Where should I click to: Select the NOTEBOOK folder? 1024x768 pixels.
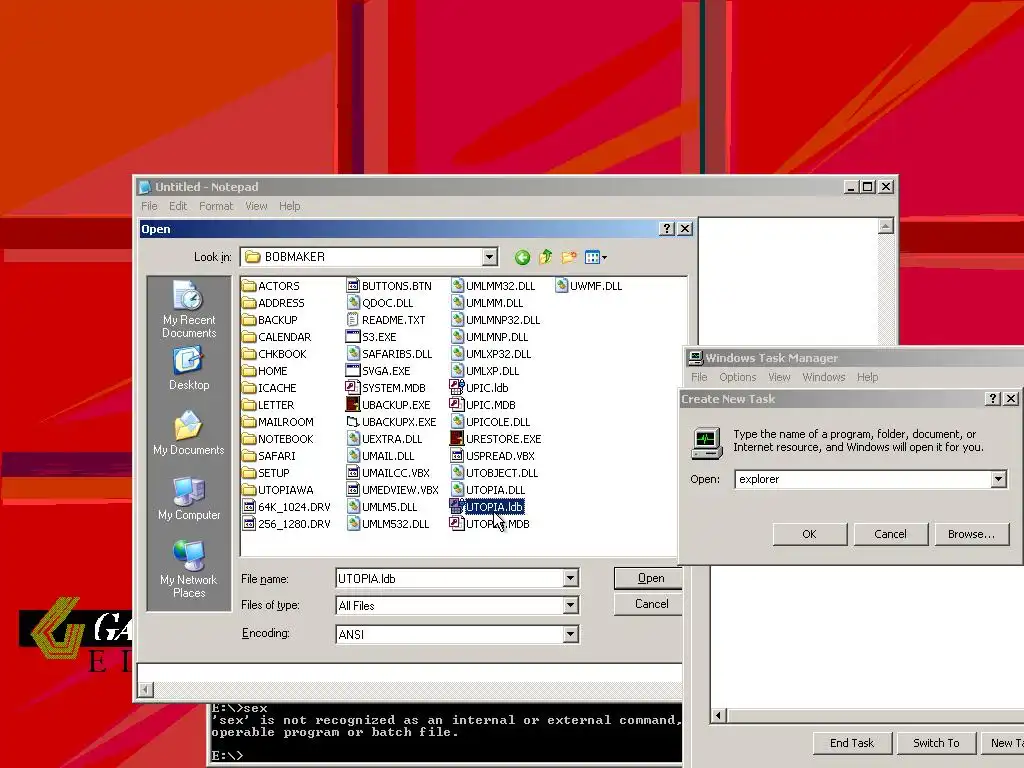[278, 439]
